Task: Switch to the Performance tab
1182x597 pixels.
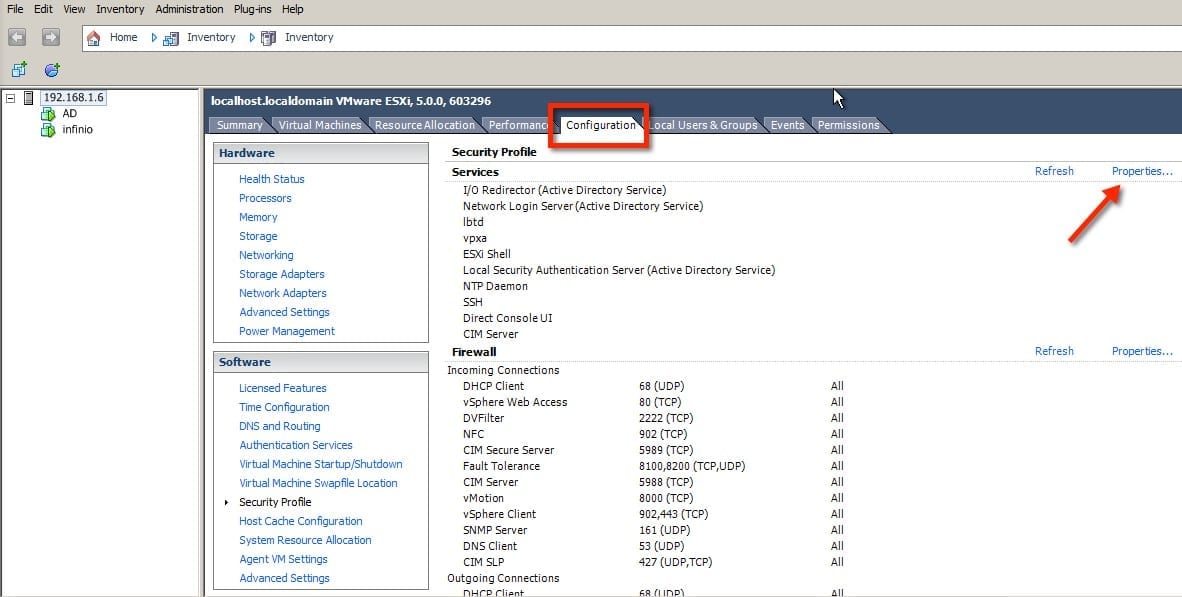Action: pyautogui.click(x=517, y=125)
